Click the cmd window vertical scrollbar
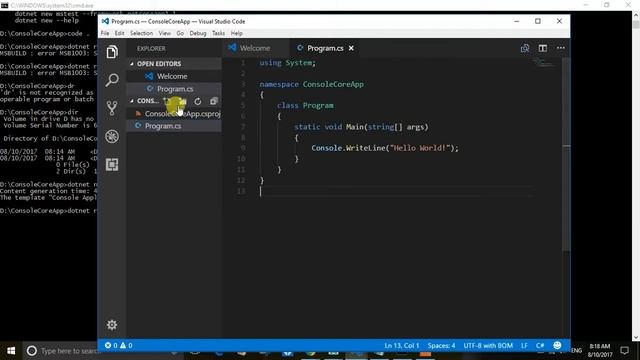Screen dimensions: 640x360 [636, 176]
